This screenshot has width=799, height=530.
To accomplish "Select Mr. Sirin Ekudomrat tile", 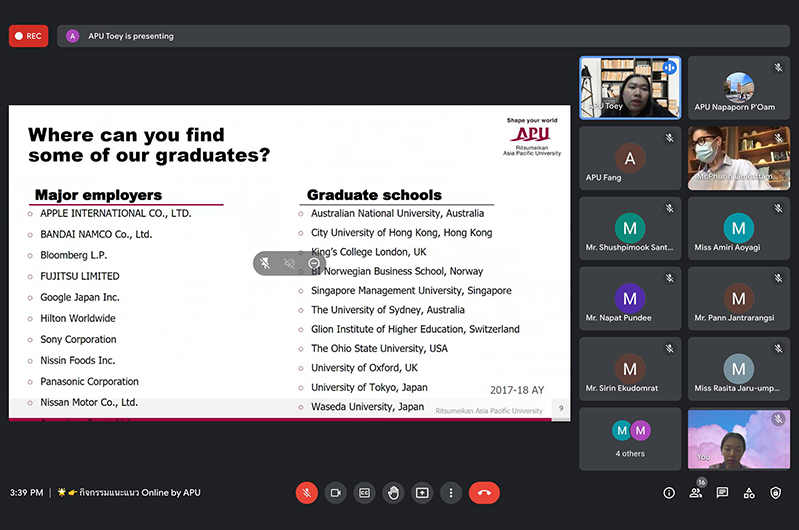I will coord(630,368).
